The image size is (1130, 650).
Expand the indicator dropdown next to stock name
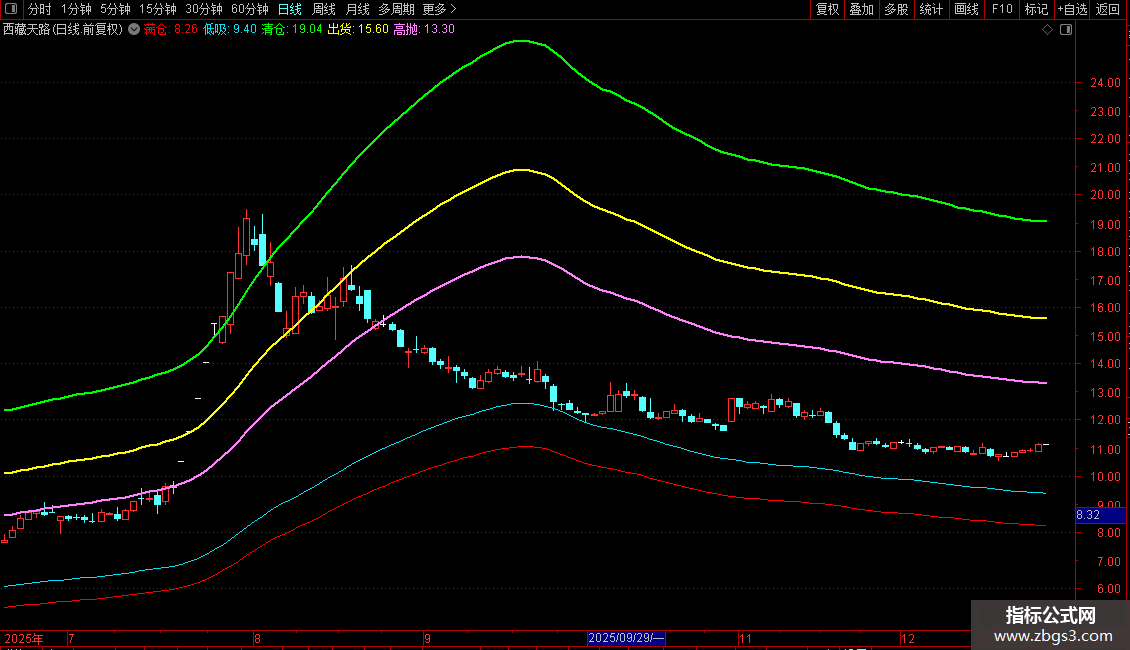coord(134,29)
